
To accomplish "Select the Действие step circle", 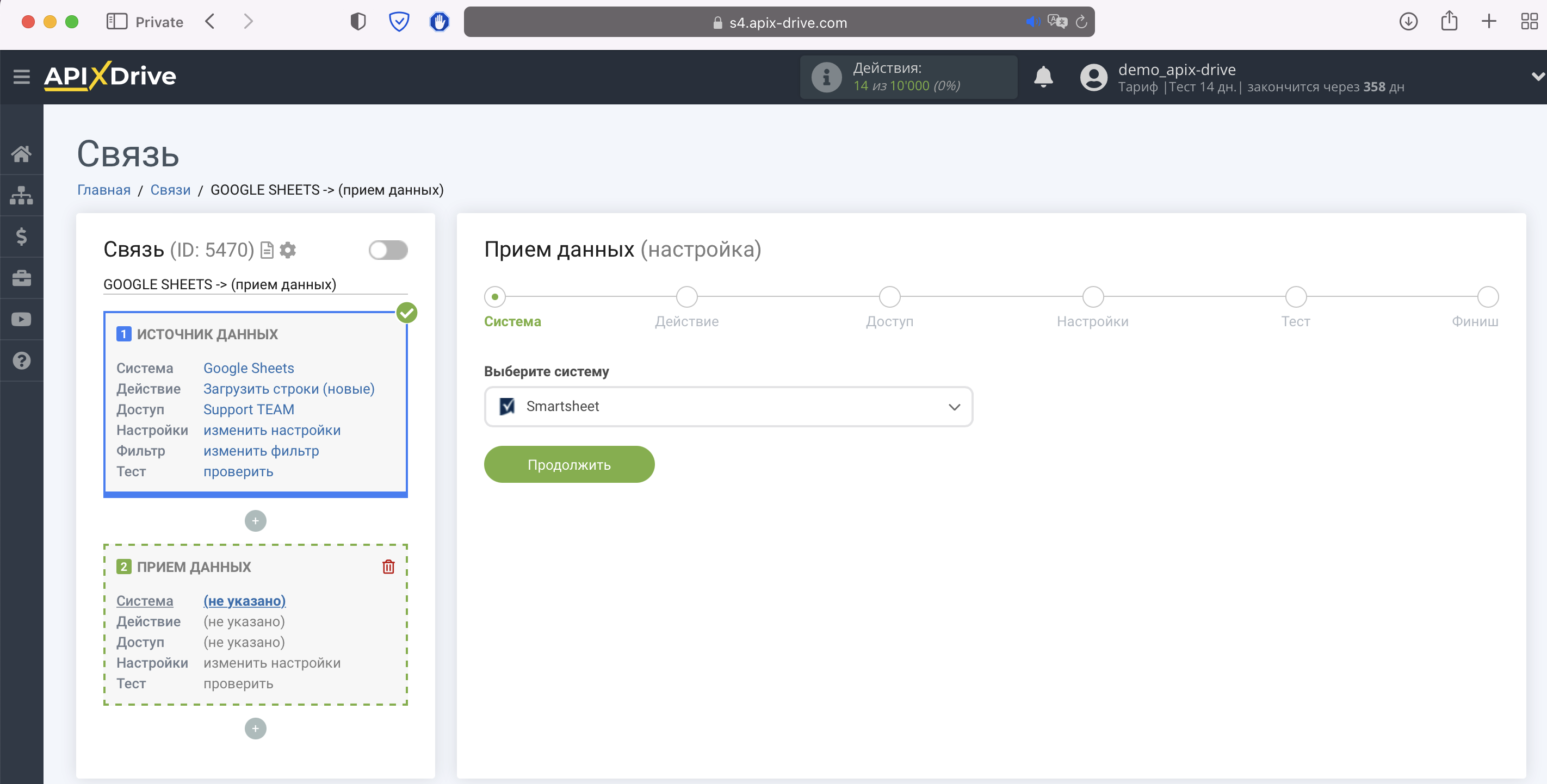I will [686, 296].
